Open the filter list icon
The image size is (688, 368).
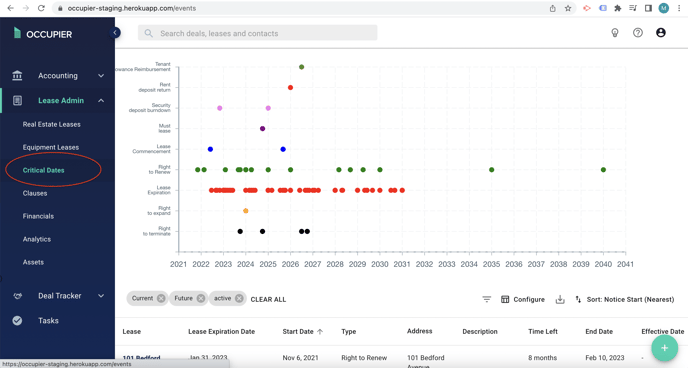(x=487, y=299)
